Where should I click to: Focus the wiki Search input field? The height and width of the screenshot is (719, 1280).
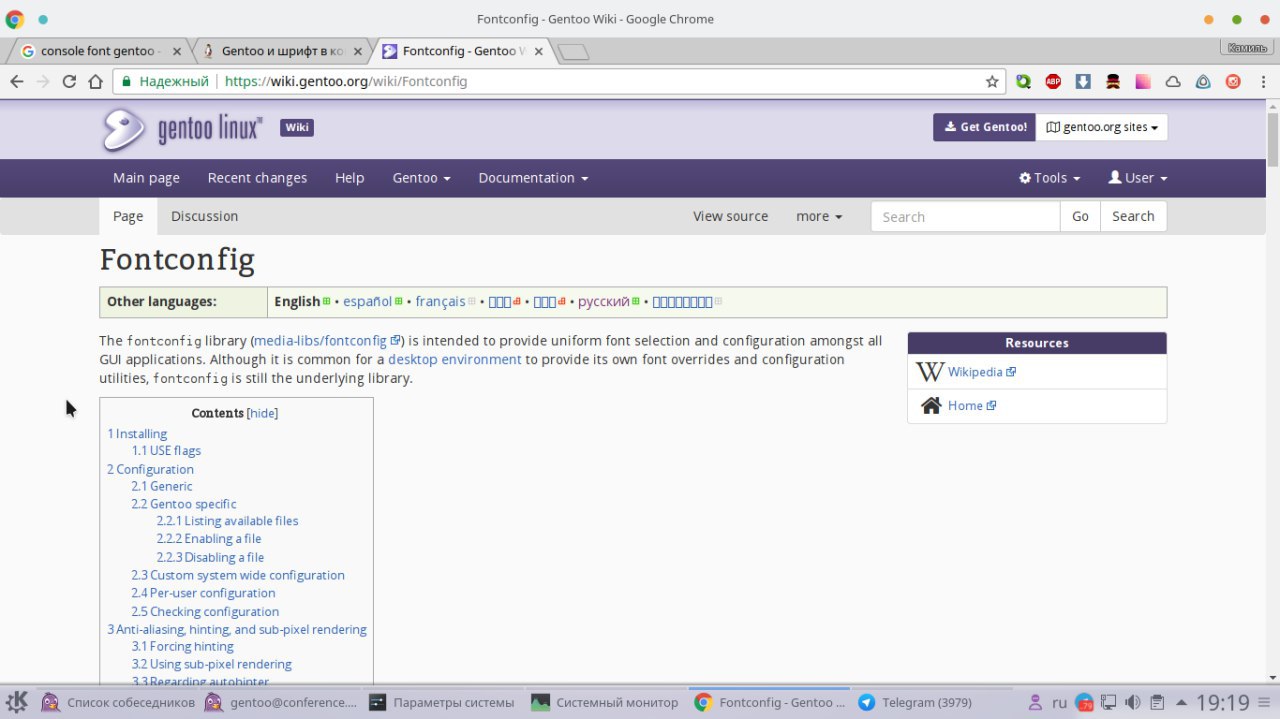click(965, 216)
